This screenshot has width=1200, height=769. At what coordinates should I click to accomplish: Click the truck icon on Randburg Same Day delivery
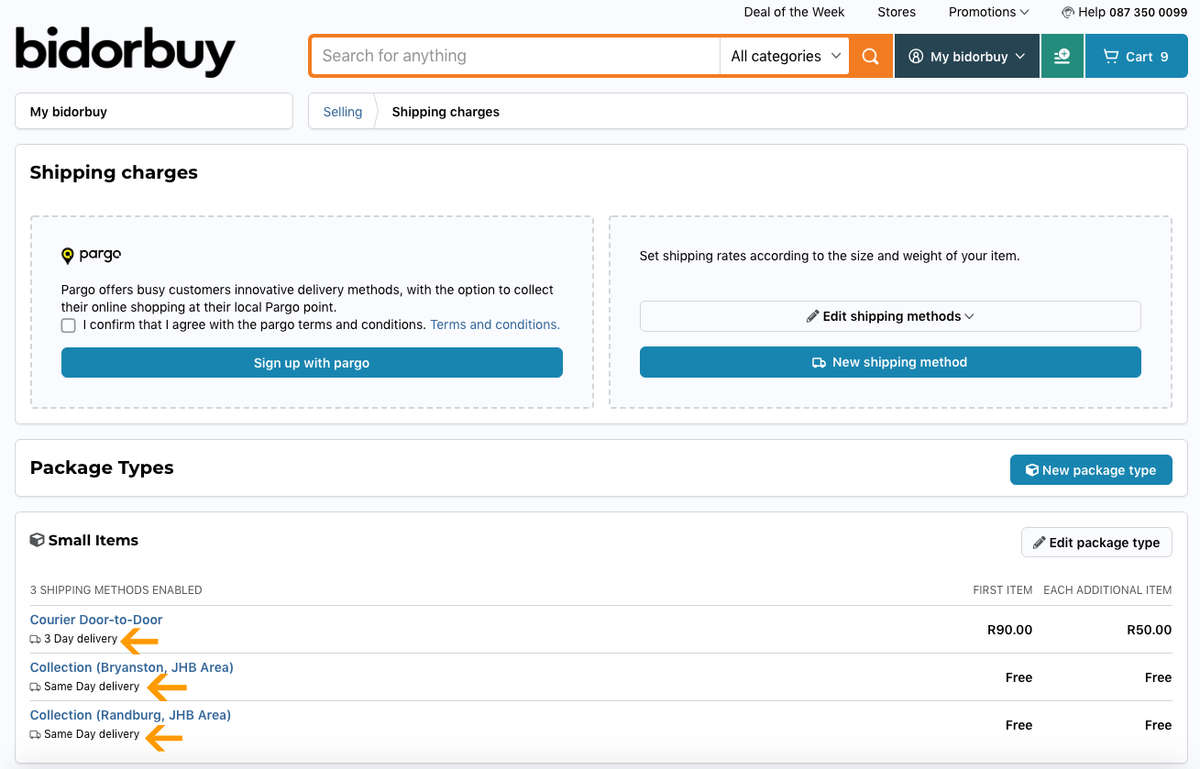[36, 734]
